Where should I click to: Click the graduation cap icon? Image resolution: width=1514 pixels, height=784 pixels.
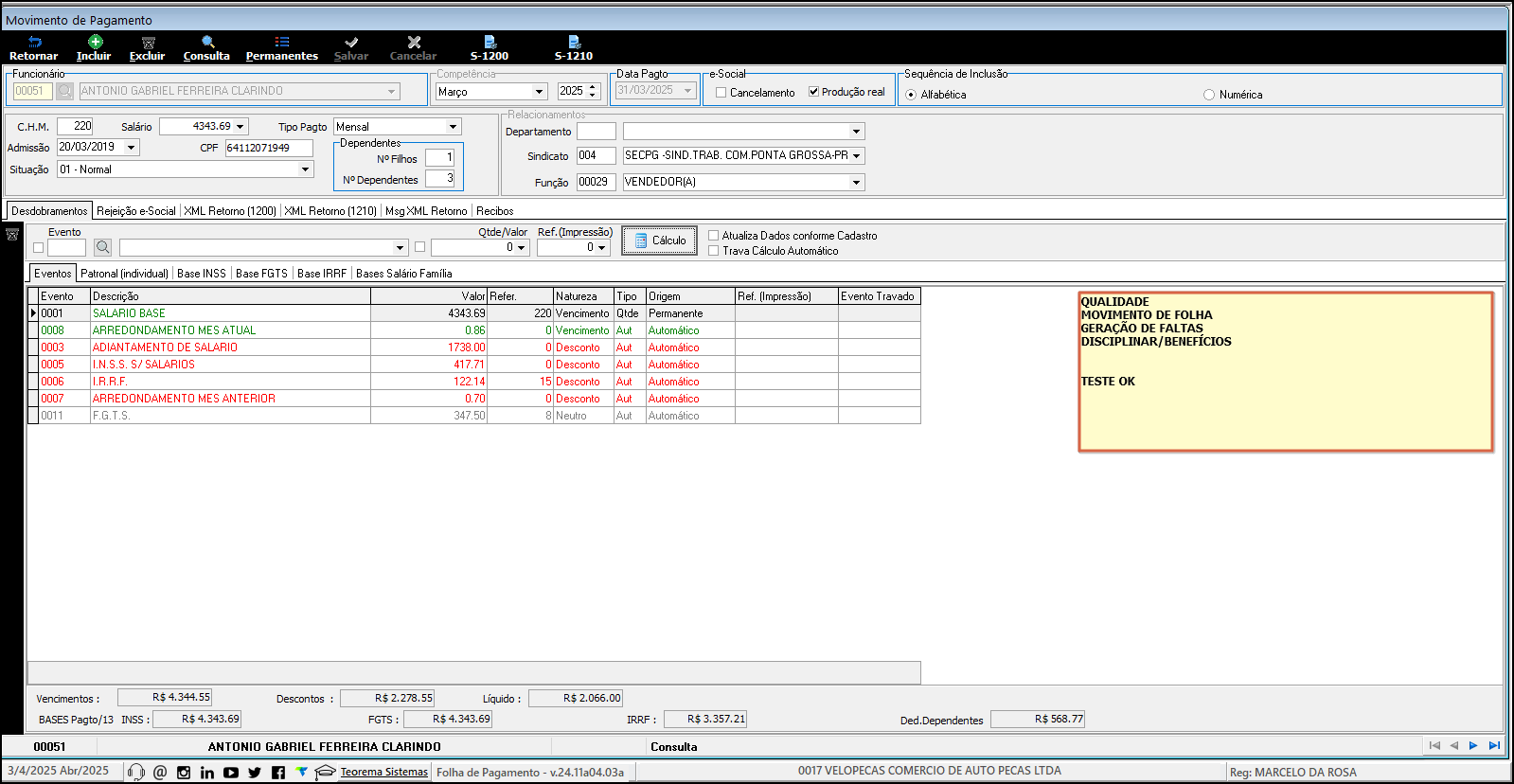coord(325,773)
